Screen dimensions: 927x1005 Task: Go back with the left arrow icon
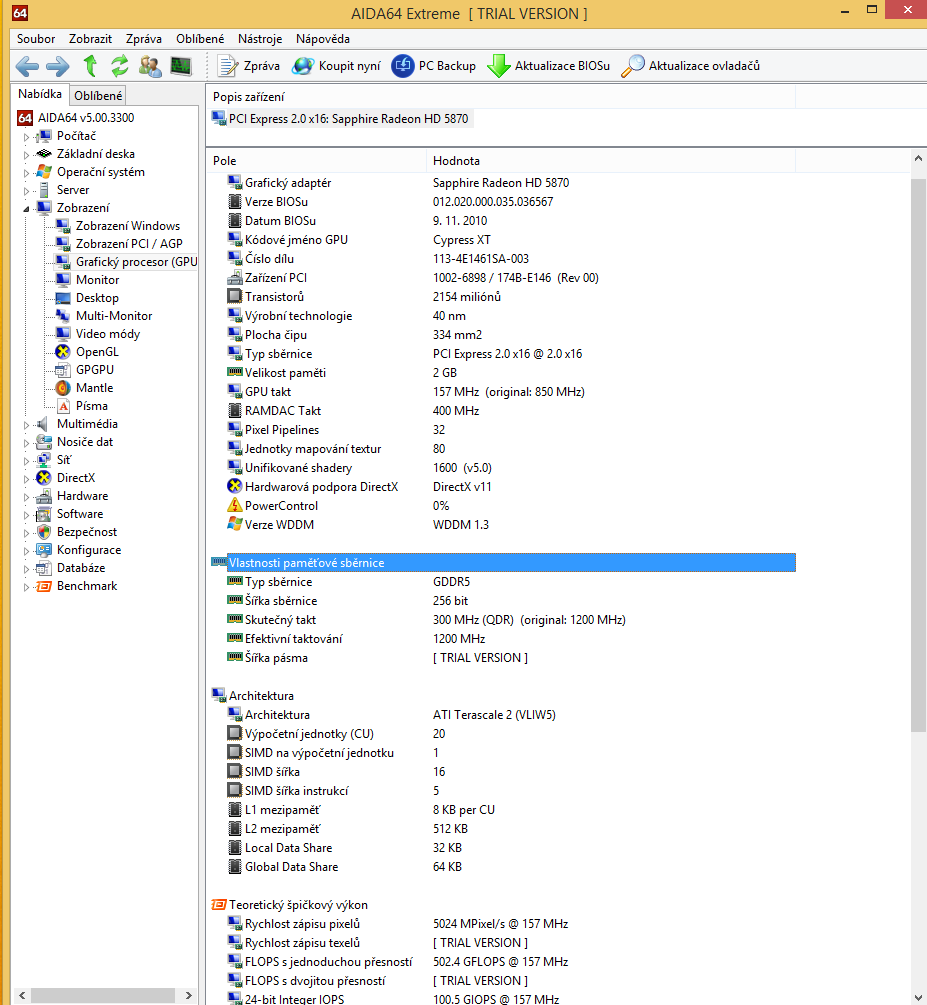[x=27, y=66]
